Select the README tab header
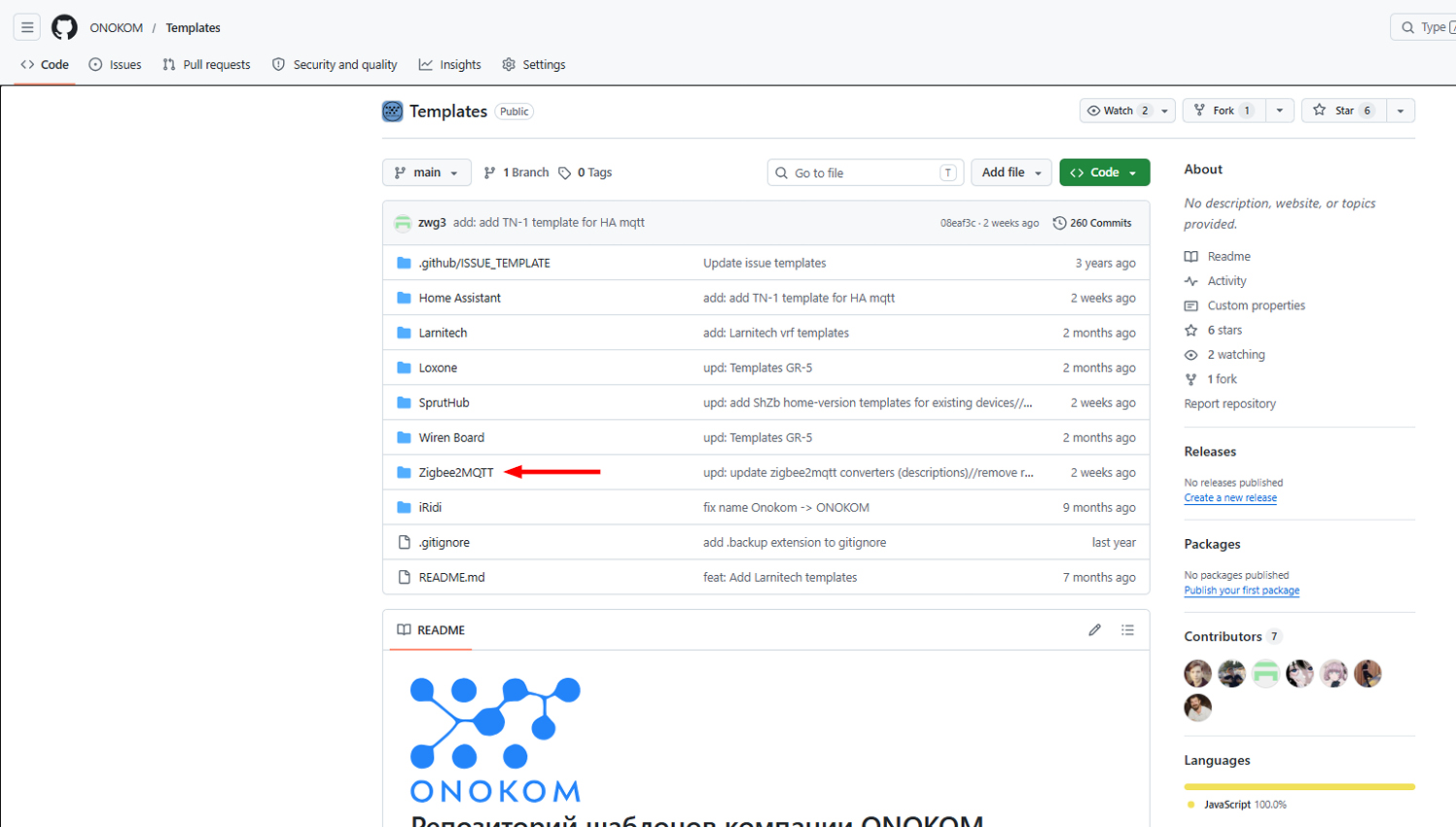Screen dimensions: 1456x827 (x=431, y=630)
